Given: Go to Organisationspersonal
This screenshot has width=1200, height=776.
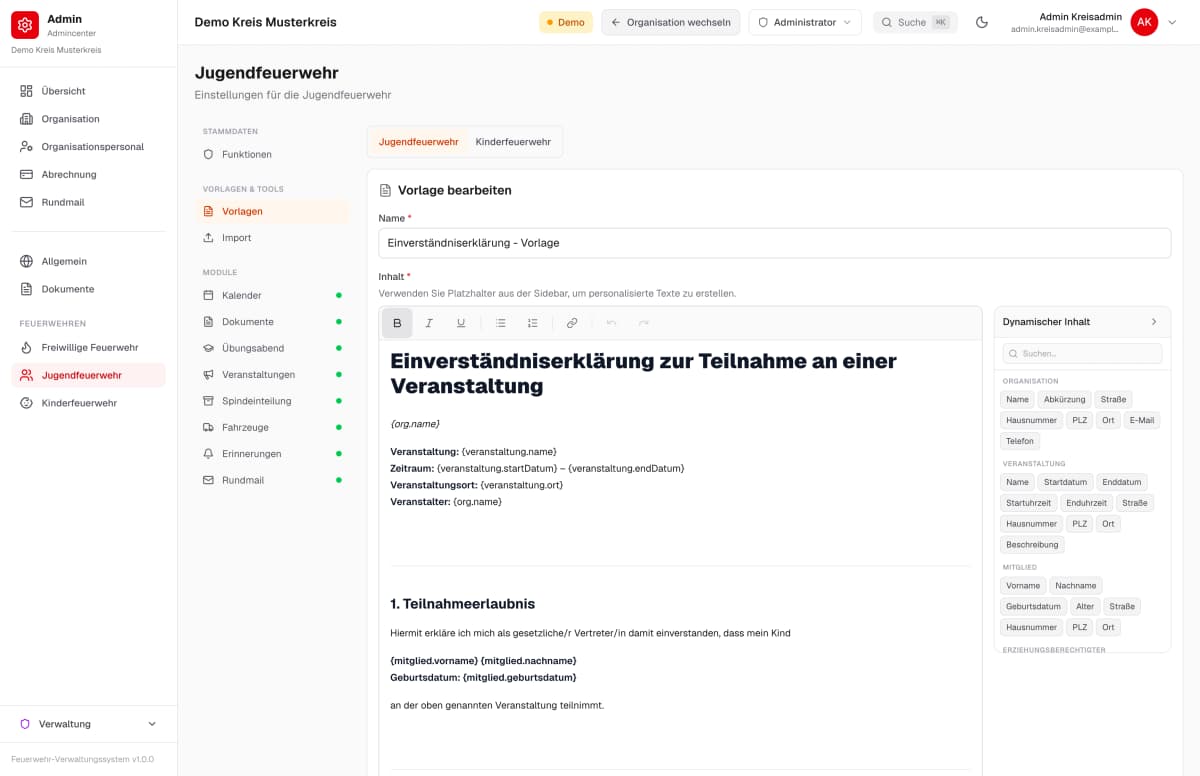Looking at the screenshot, I should (88, 147).
